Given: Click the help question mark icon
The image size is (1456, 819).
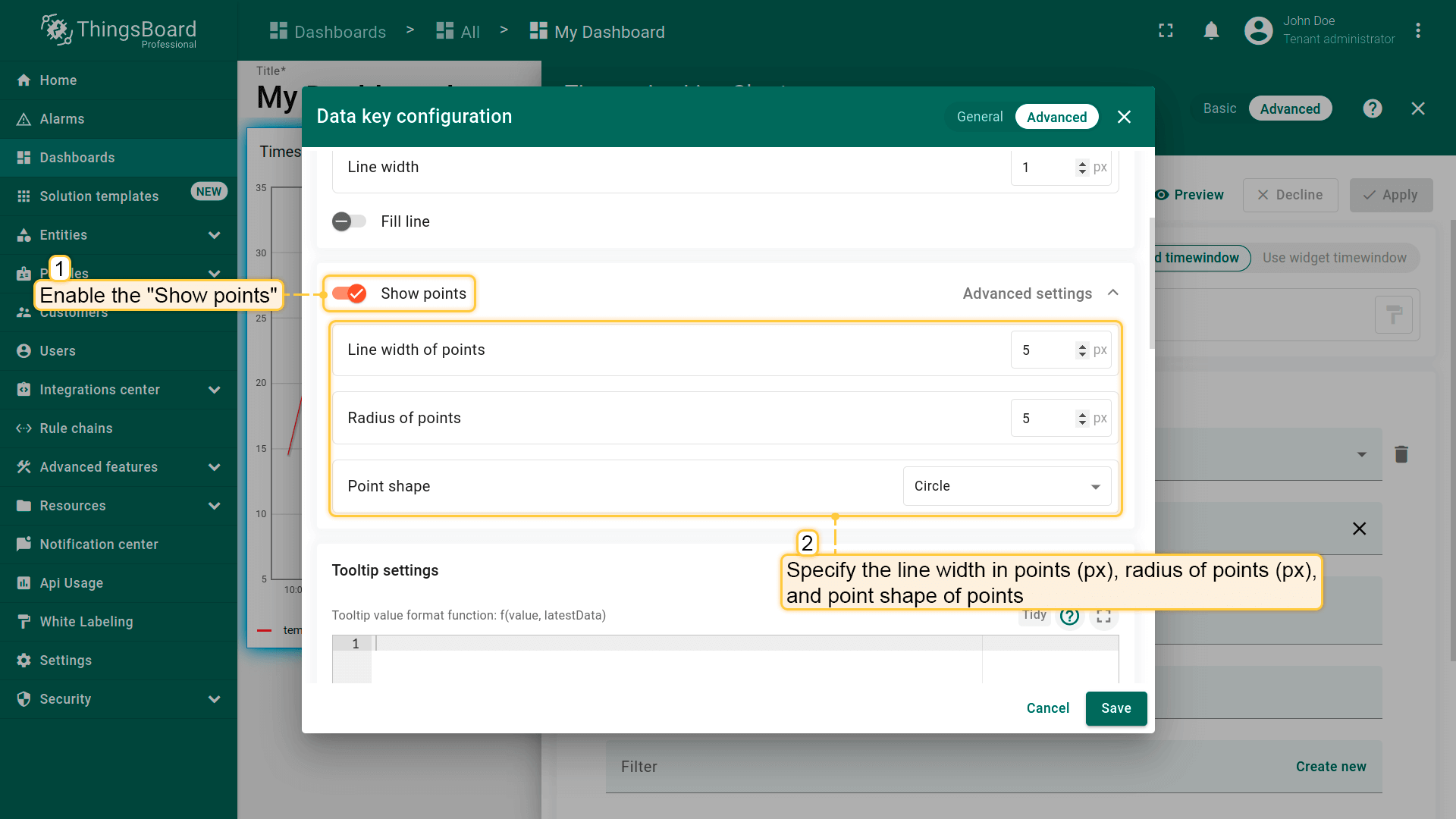Looking at the screenshot, I should (1372, 108).
